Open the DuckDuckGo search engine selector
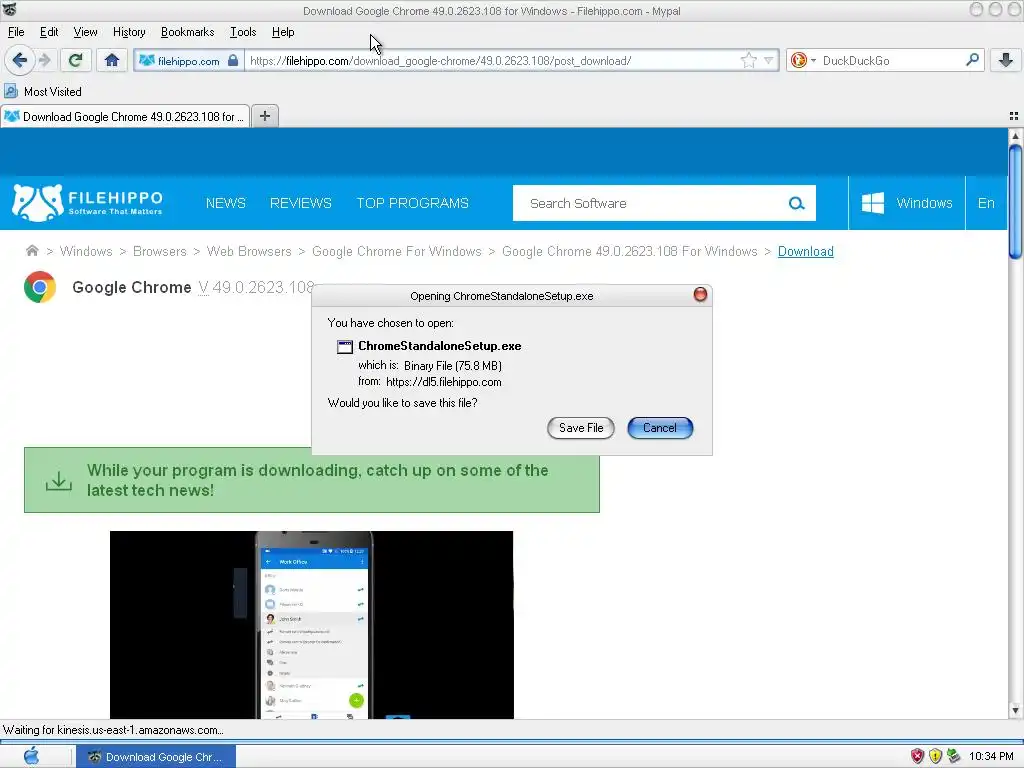This screenshot has height=768, width=1024. (803, 60)
